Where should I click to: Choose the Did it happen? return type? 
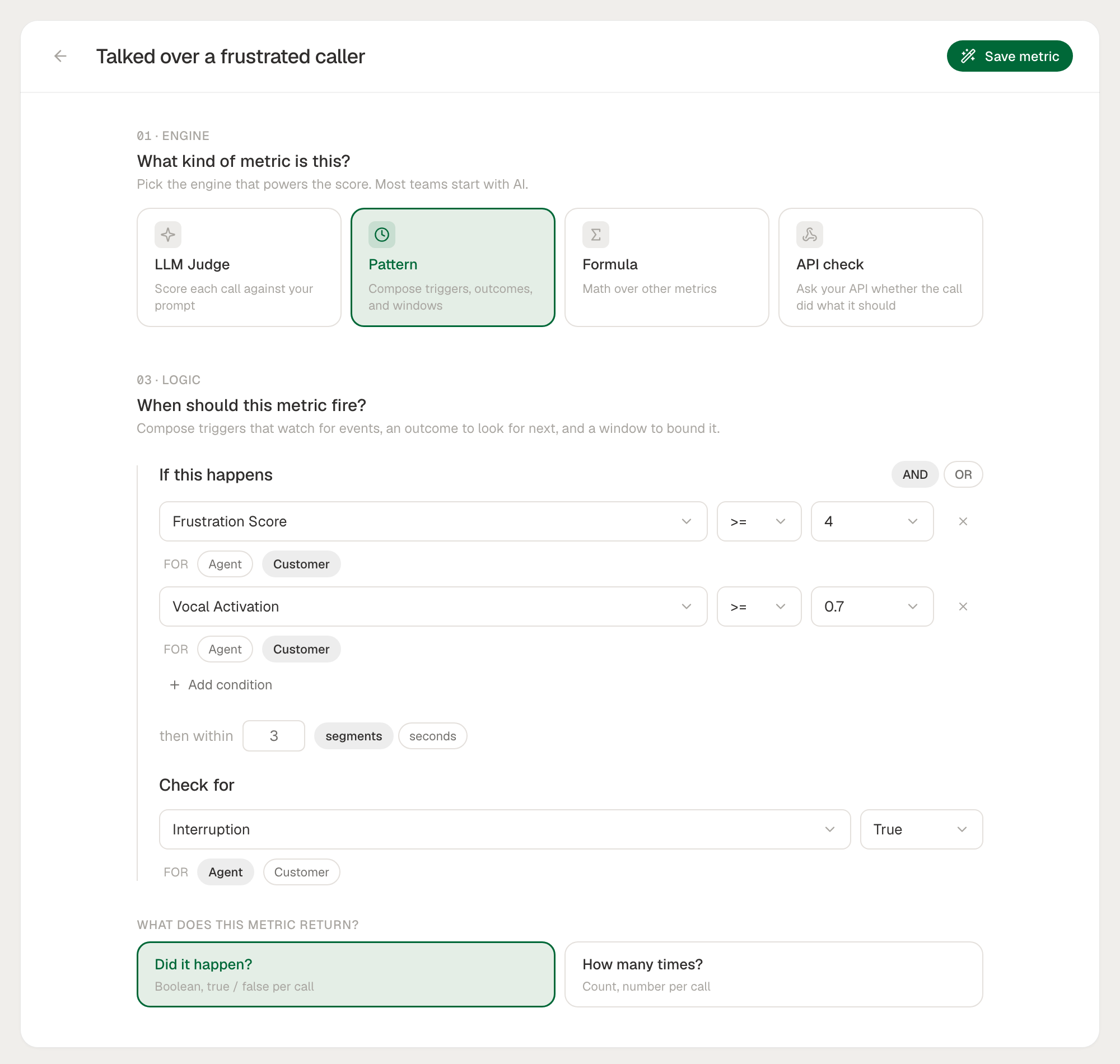(x=346, y=974)
